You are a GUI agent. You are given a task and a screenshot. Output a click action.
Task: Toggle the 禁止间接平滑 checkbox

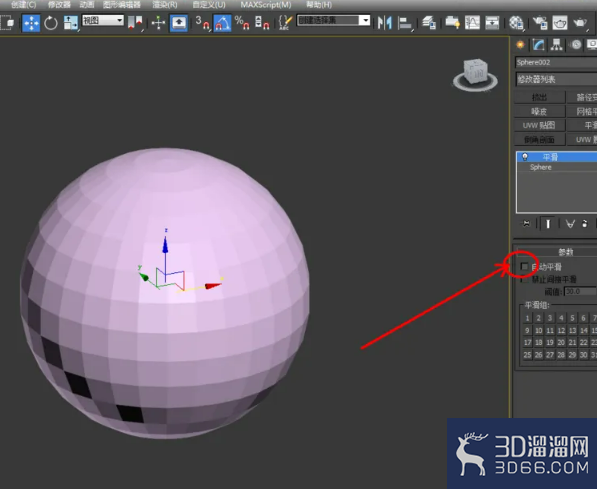click(x=524, y=279)
